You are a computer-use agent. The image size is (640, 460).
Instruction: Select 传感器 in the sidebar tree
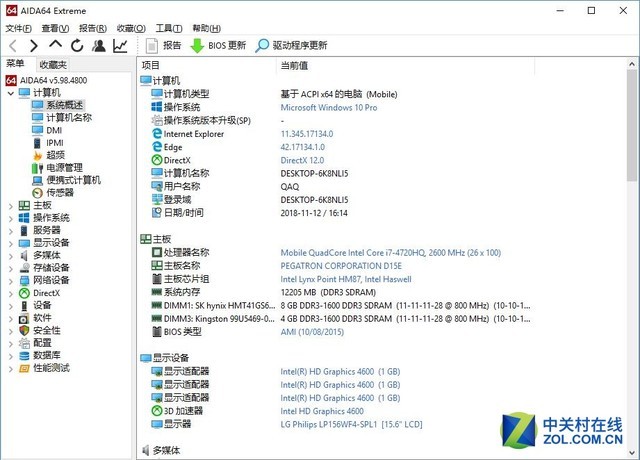coord(59,192)
